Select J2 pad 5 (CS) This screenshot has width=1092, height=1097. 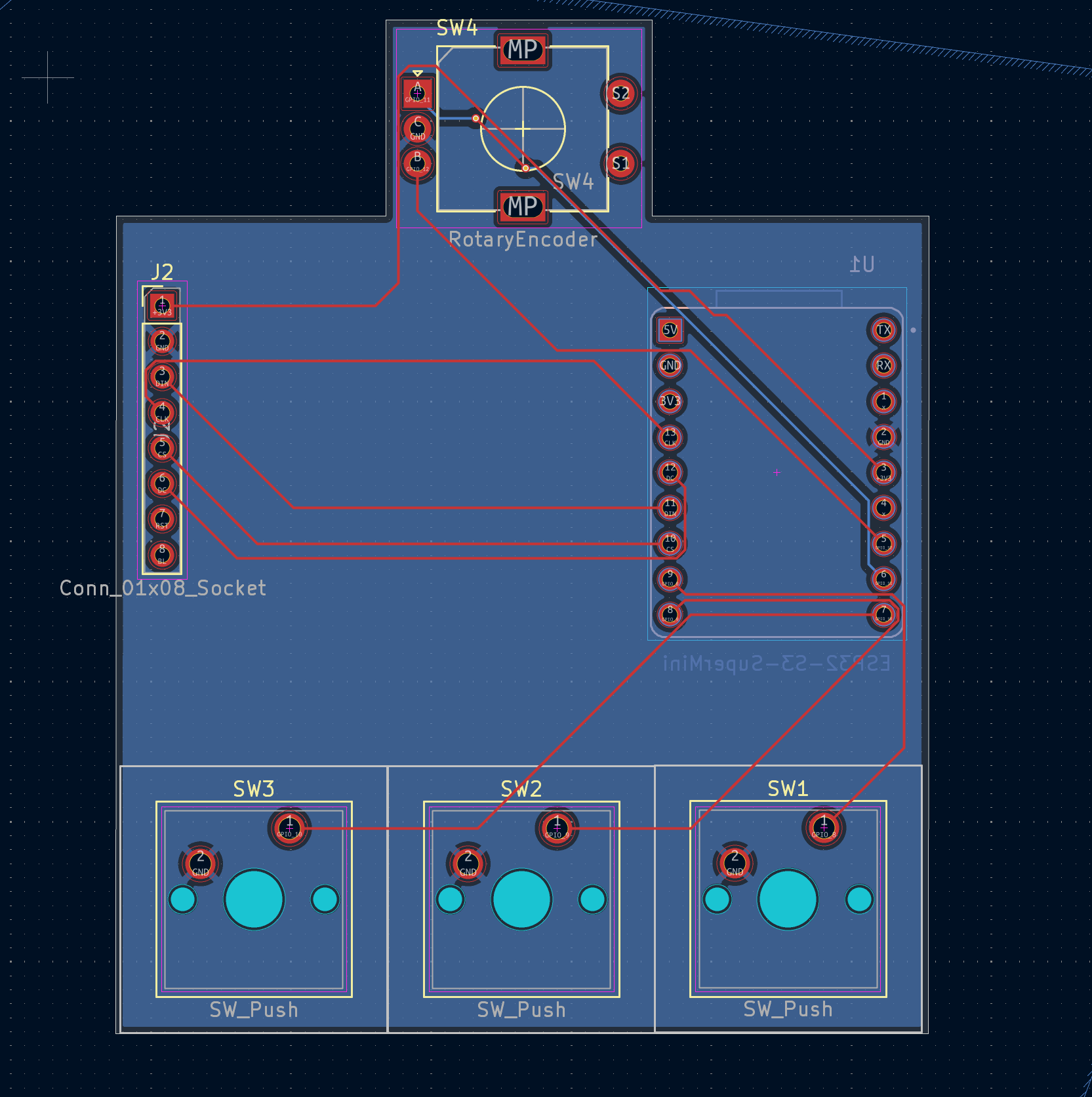point(162,448)
